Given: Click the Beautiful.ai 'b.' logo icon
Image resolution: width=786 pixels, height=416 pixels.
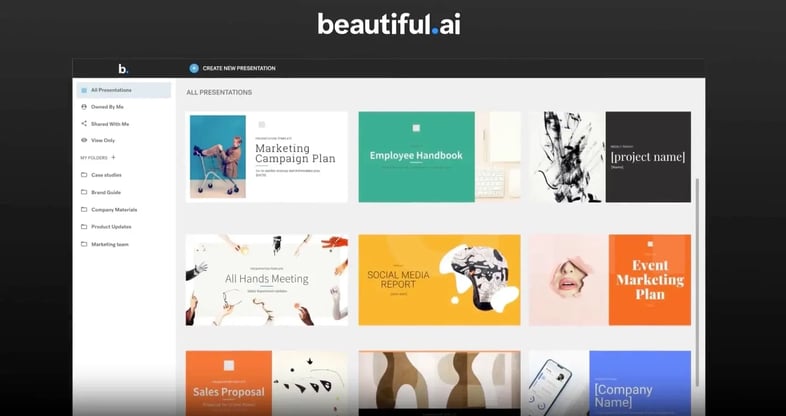Looking at the screenshot, I should tap(123, 68).
